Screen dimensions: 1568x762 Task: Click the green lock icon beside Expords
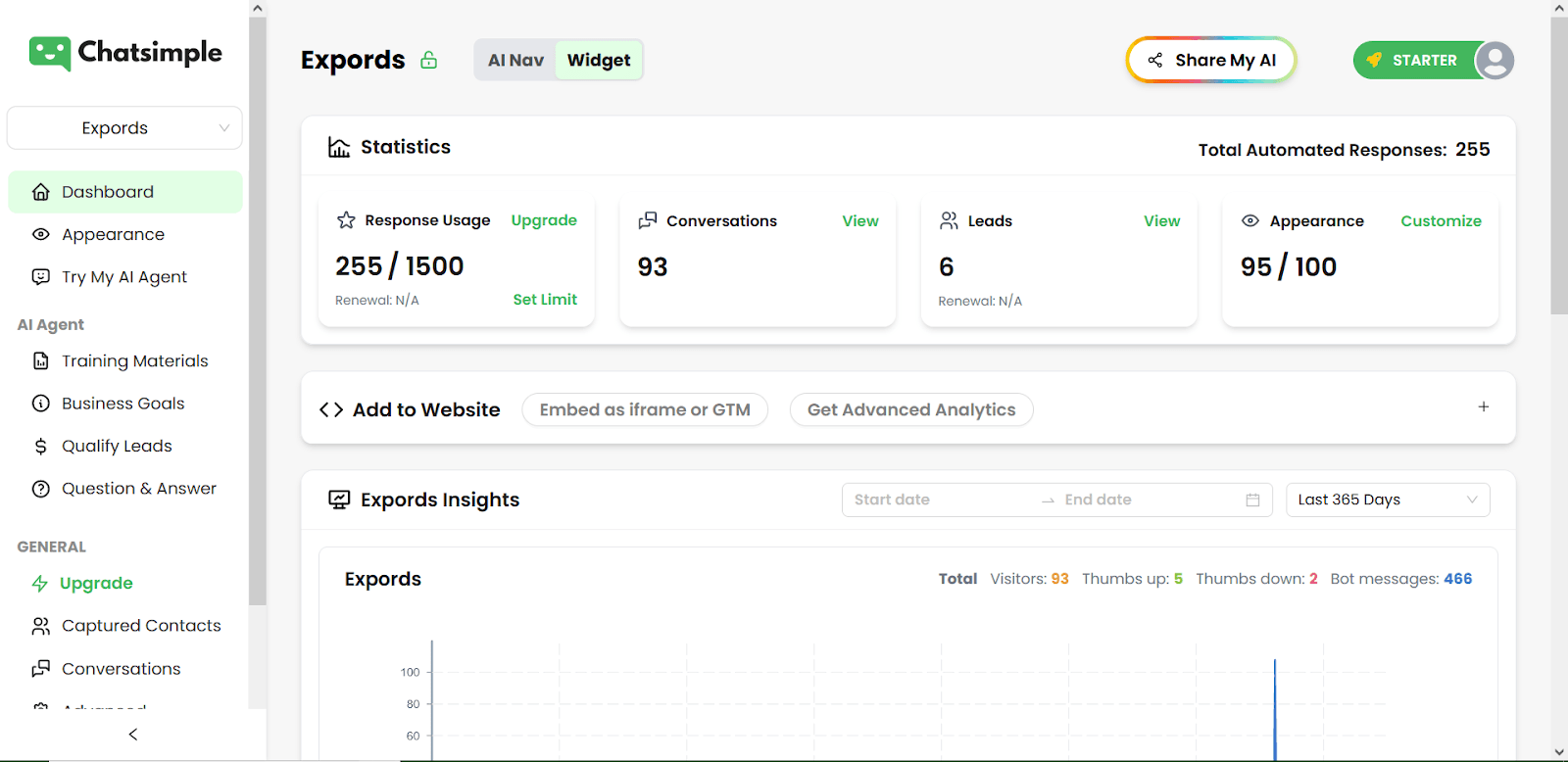(429, 60)
